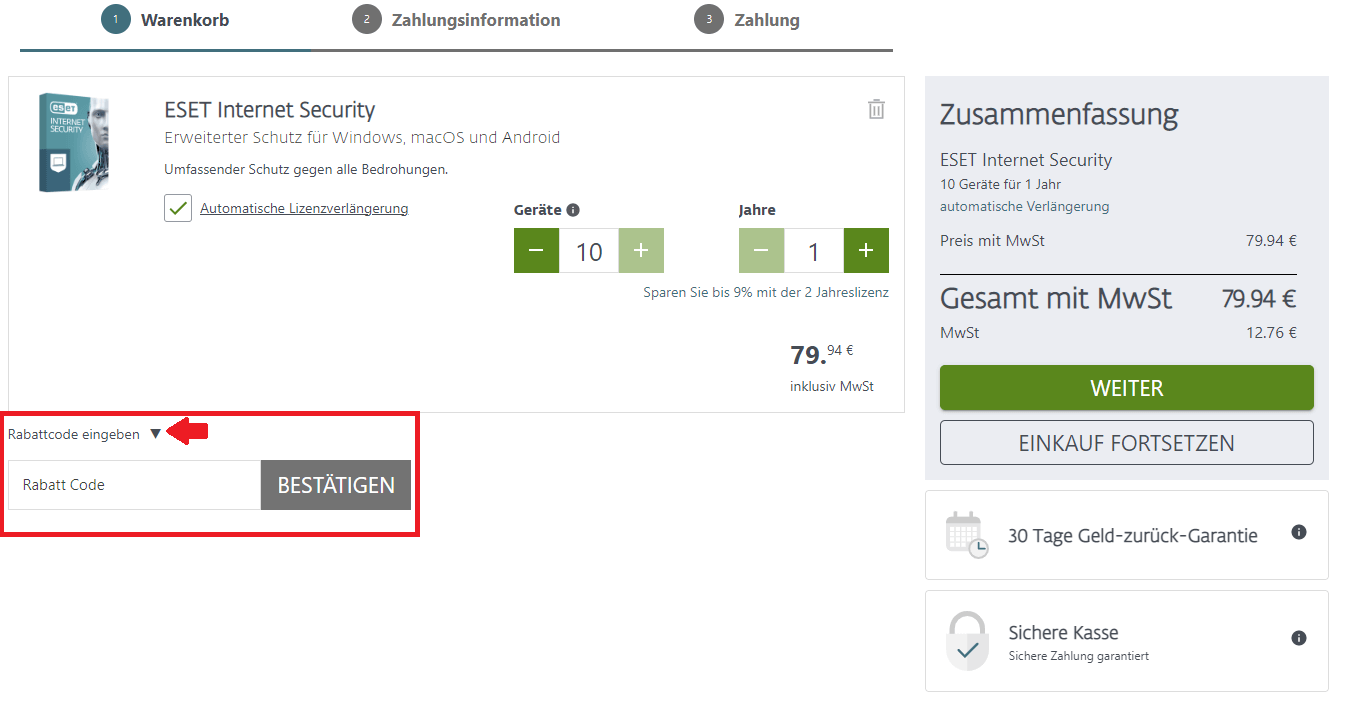This screenshot has width=1345, height=706.
Task: Open info icon for 30 Tage Geld-zurück-Garantie
Action: (x=1299, y=532)
